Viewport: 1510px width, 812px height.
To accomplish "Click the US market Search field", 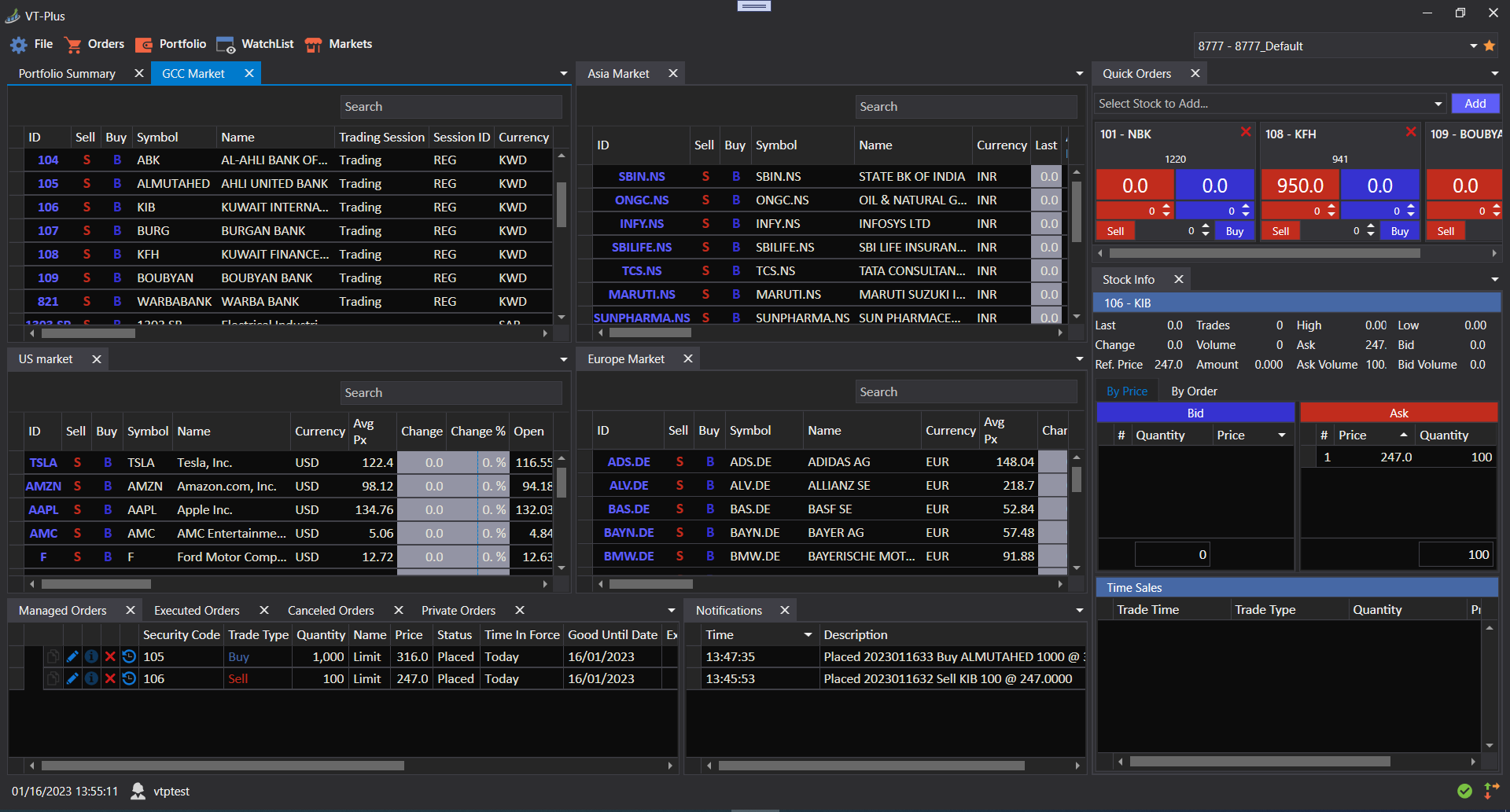I will pos(451,392).
